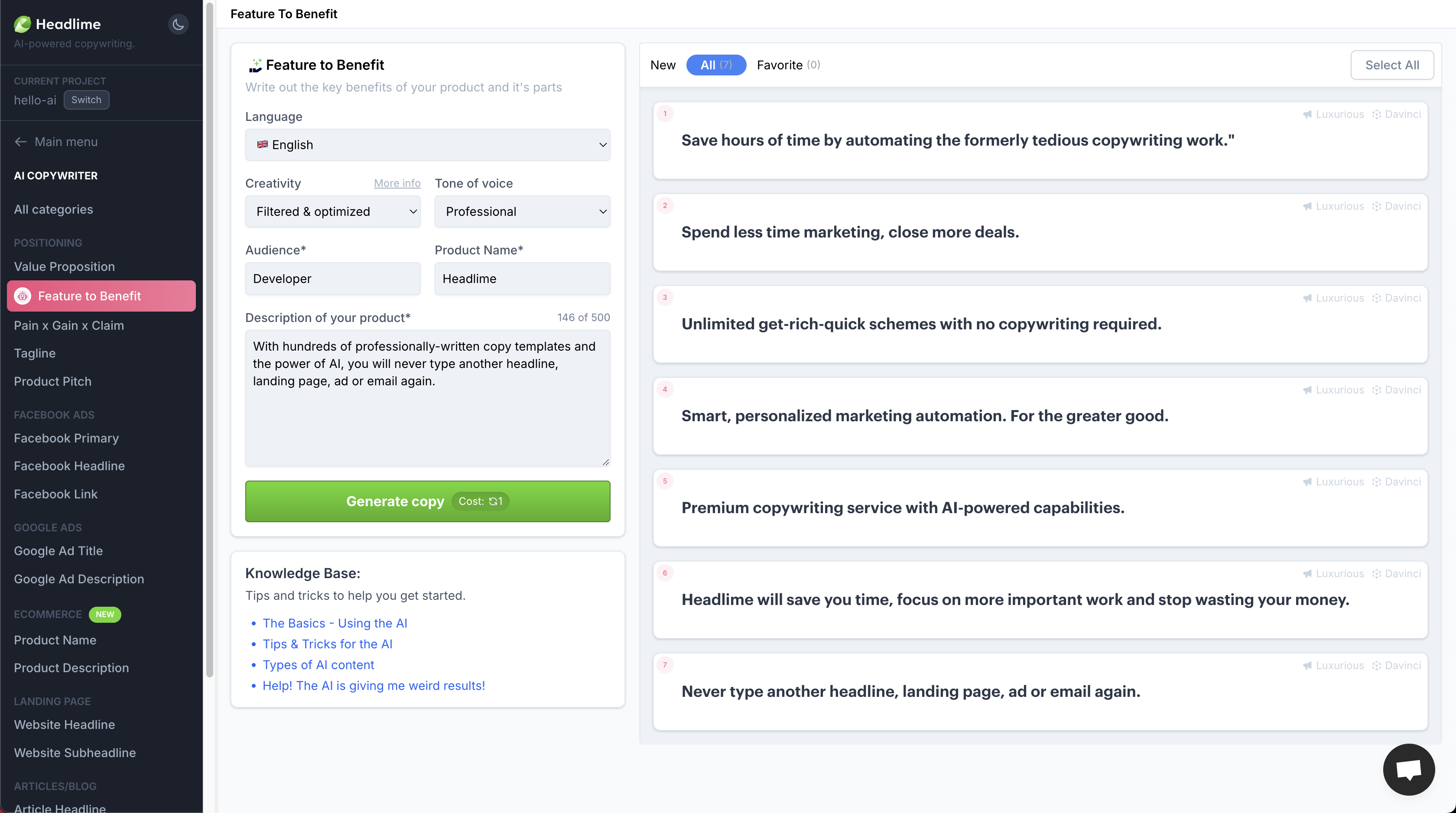Open The Basics - Using the AI link
1456x813 pixels.
(335, 623)
